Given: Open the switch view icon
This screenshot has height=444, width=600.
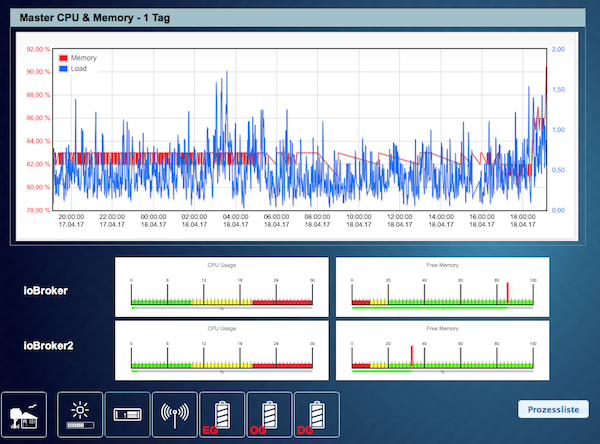Looking at the screenshot, I should pos(127,415).
